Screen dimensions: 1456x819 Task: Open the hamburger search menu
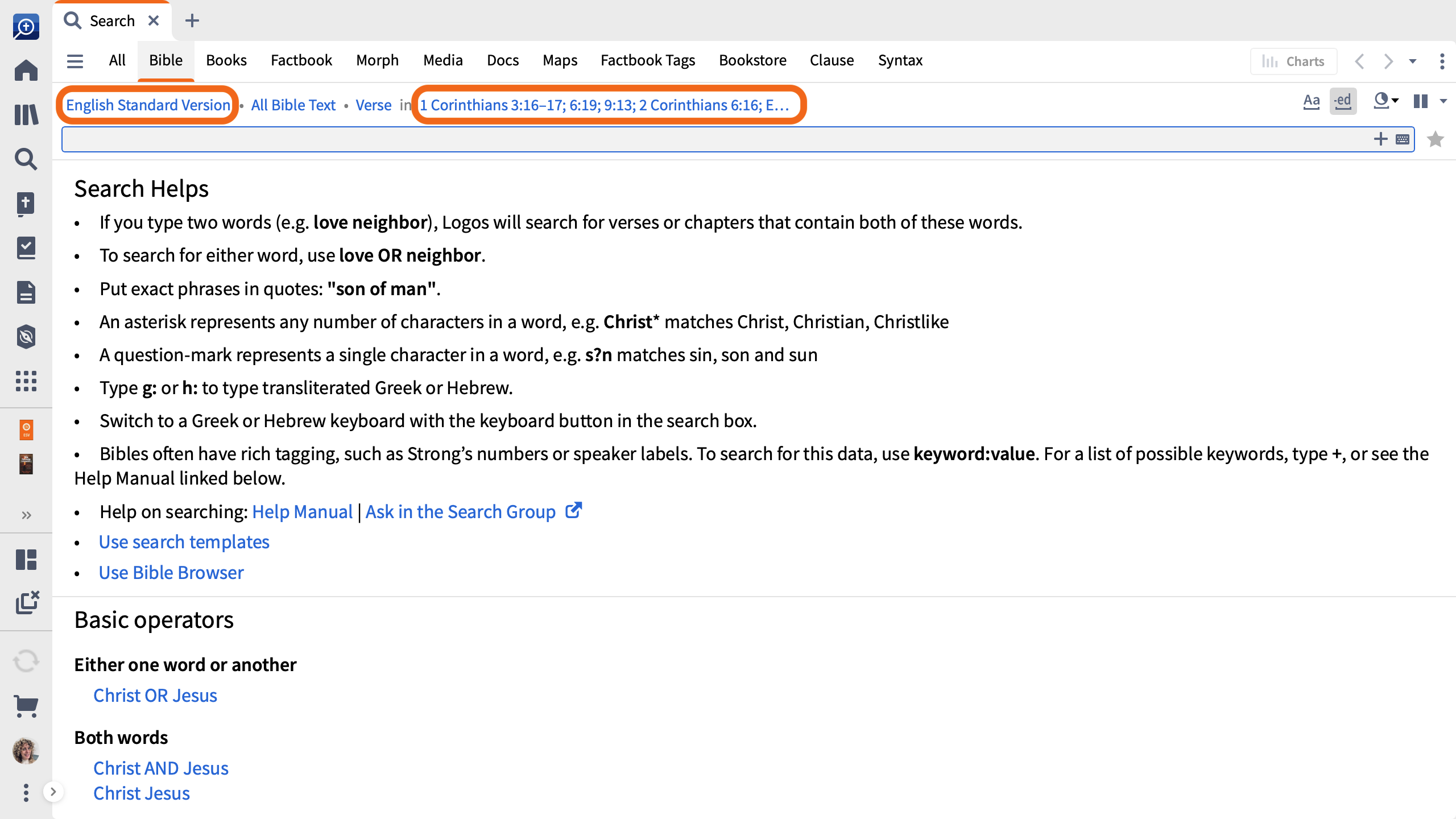point(75,61)
